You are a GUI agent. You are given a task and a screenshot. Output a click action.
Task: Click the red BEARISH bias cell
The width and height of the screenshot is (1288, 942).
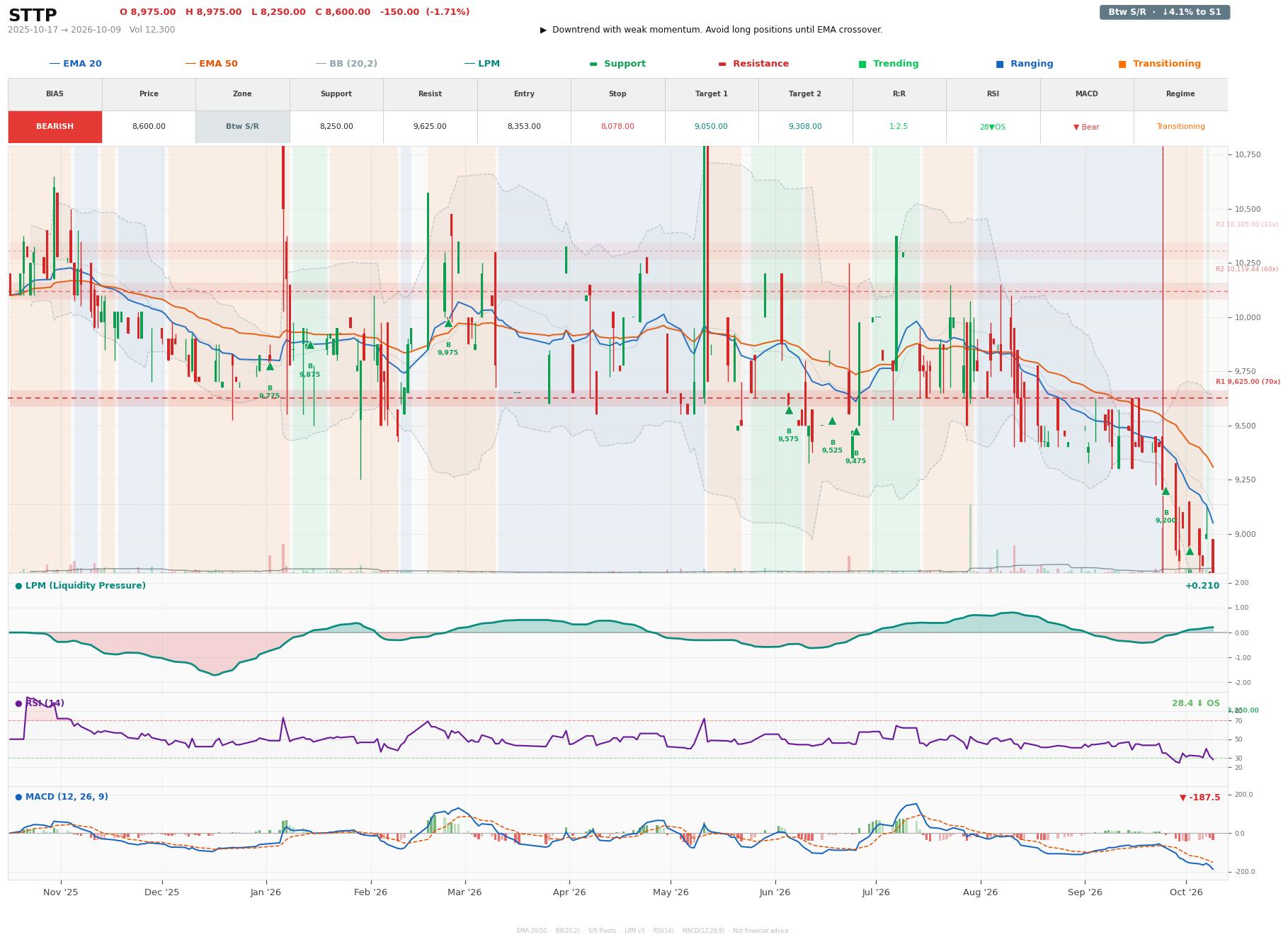pos(55,127)
